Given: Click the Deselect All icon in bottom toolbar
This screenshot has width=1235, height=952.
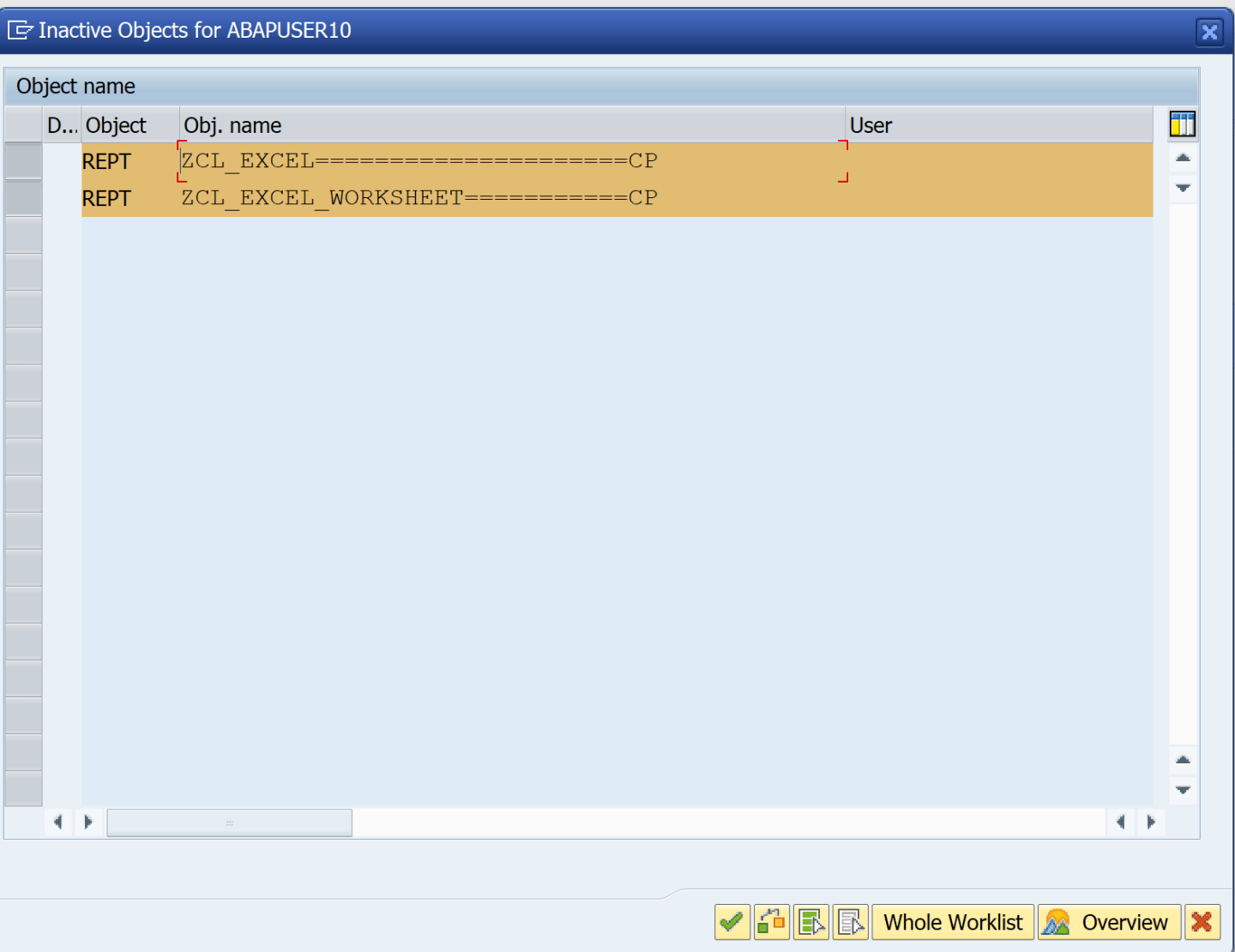Looking at the screenshot, I should pyautogui.click(x=850, y=923).
